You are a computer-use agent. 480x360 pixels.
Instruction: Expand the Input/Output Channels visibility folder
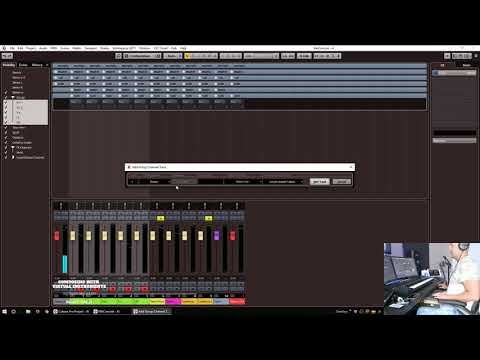[13, 157]
